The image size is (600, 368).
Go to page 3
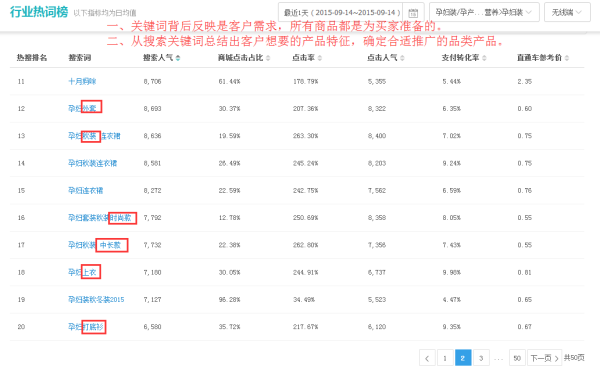481,358
